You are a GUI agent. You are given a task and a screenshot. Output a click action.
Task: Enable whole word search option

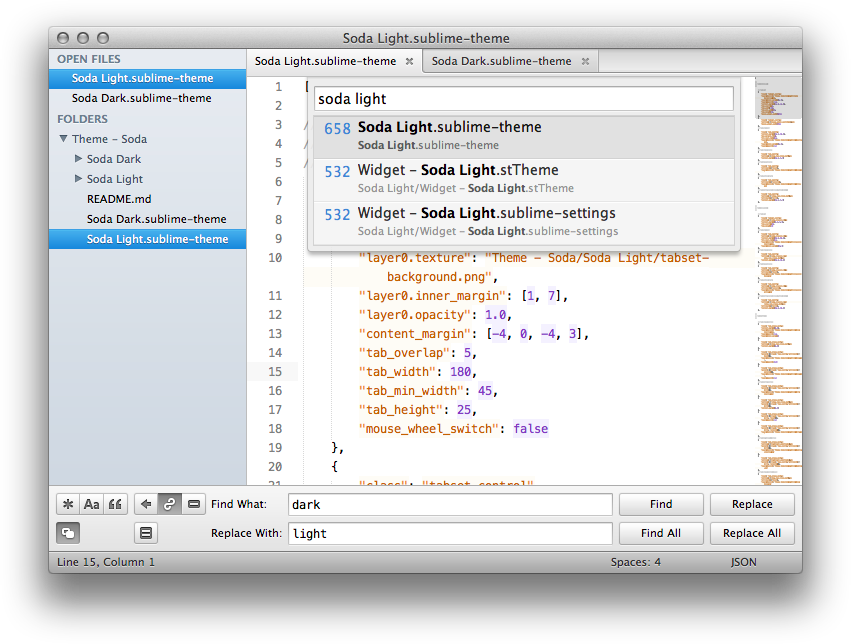[116, 504]
